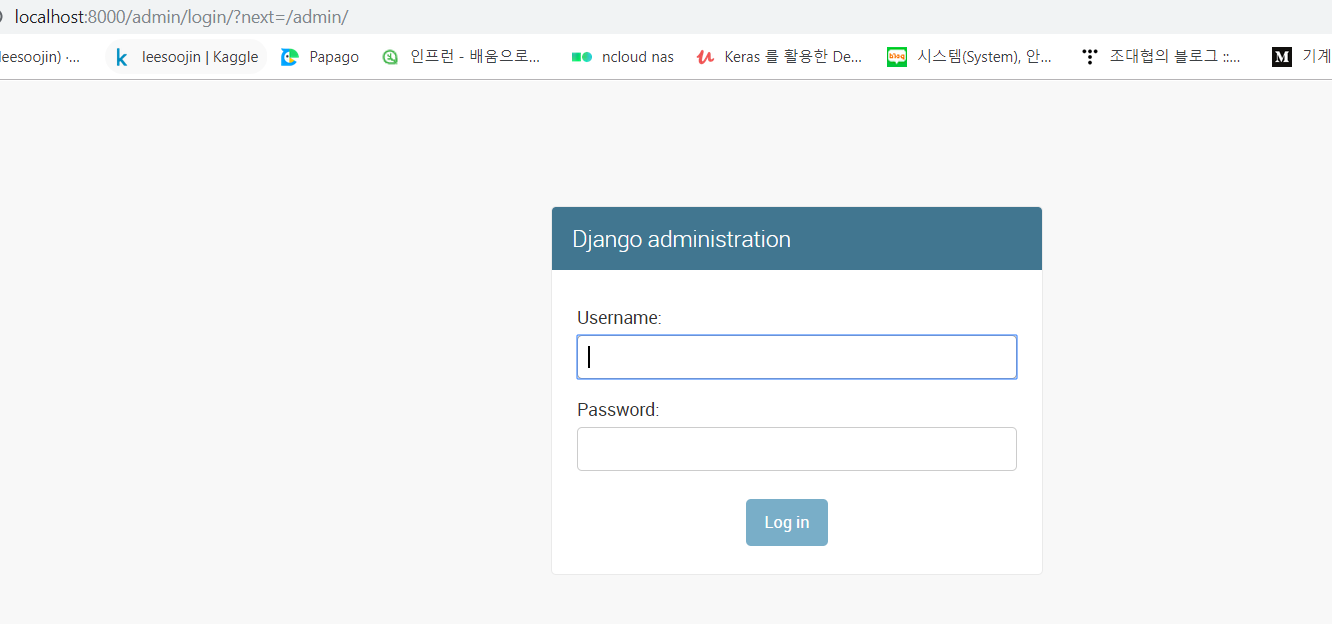Open the 인프런 bookmark
1332x624 pixels.
click(461, 57)
